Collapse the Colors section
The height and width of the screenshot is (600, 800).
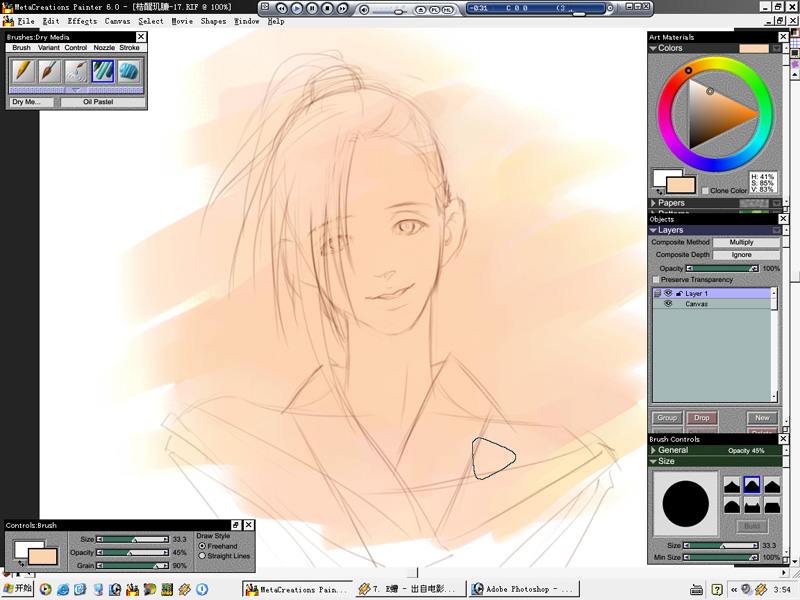653,48
